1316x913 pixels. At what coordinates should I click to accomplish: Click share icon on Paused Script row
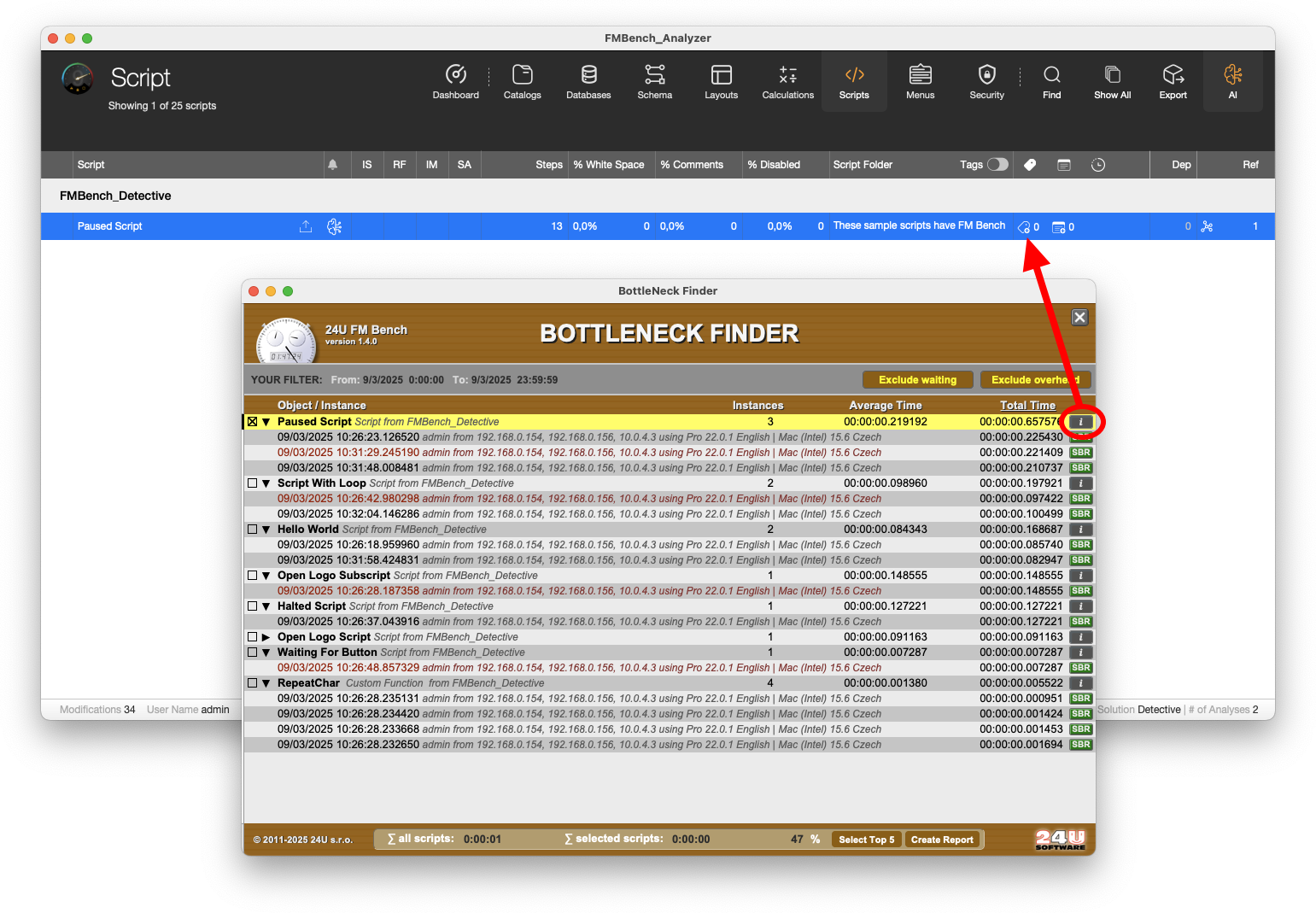click(x=306, y=226)
